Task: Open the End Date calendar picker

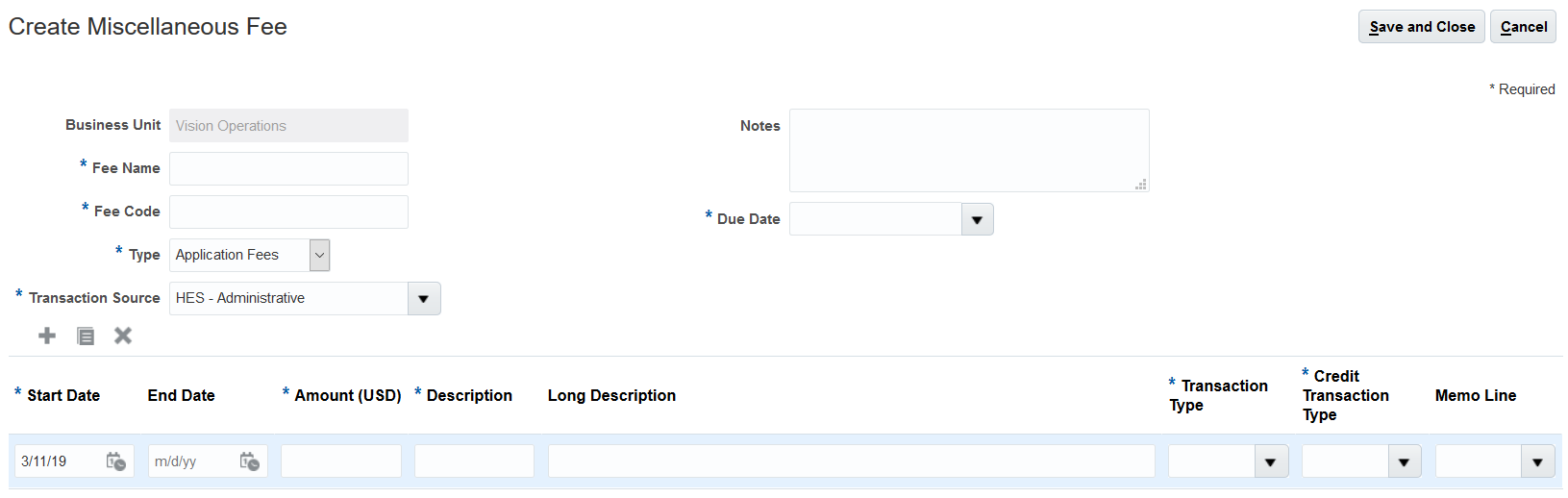Action: coord(249,461)
